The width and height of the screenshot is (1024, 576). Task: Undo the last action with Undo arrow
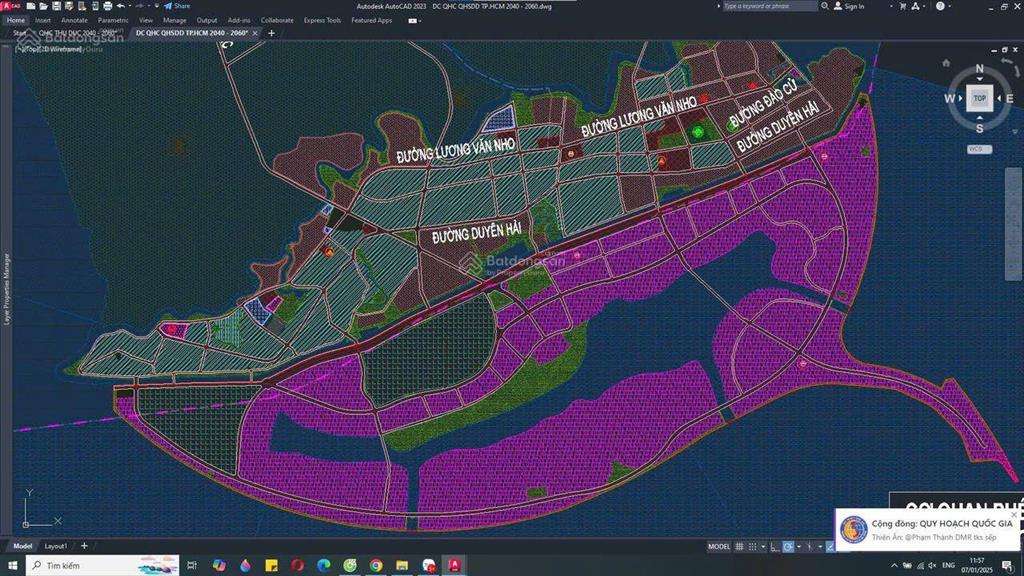[121, 6]
